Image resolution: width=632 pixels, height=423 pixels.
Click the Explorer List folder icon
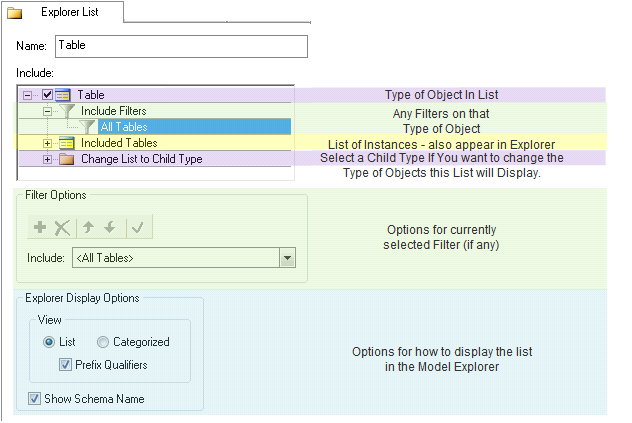pos(15,13)
